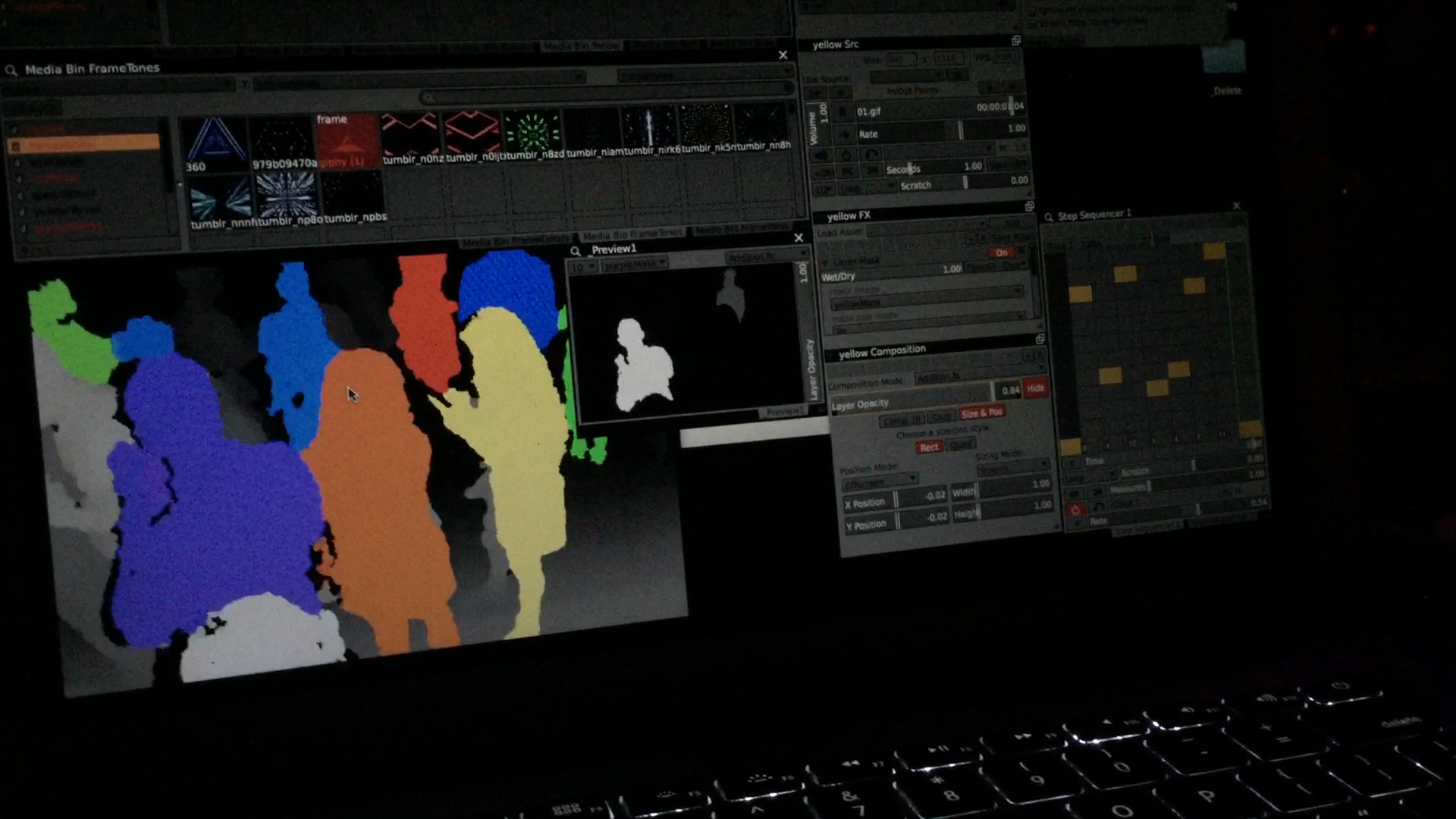This screenshot has width=1456, height=819.
Task: Open the Use Source dropdown in yellow Src
Action: pos(907,77)
